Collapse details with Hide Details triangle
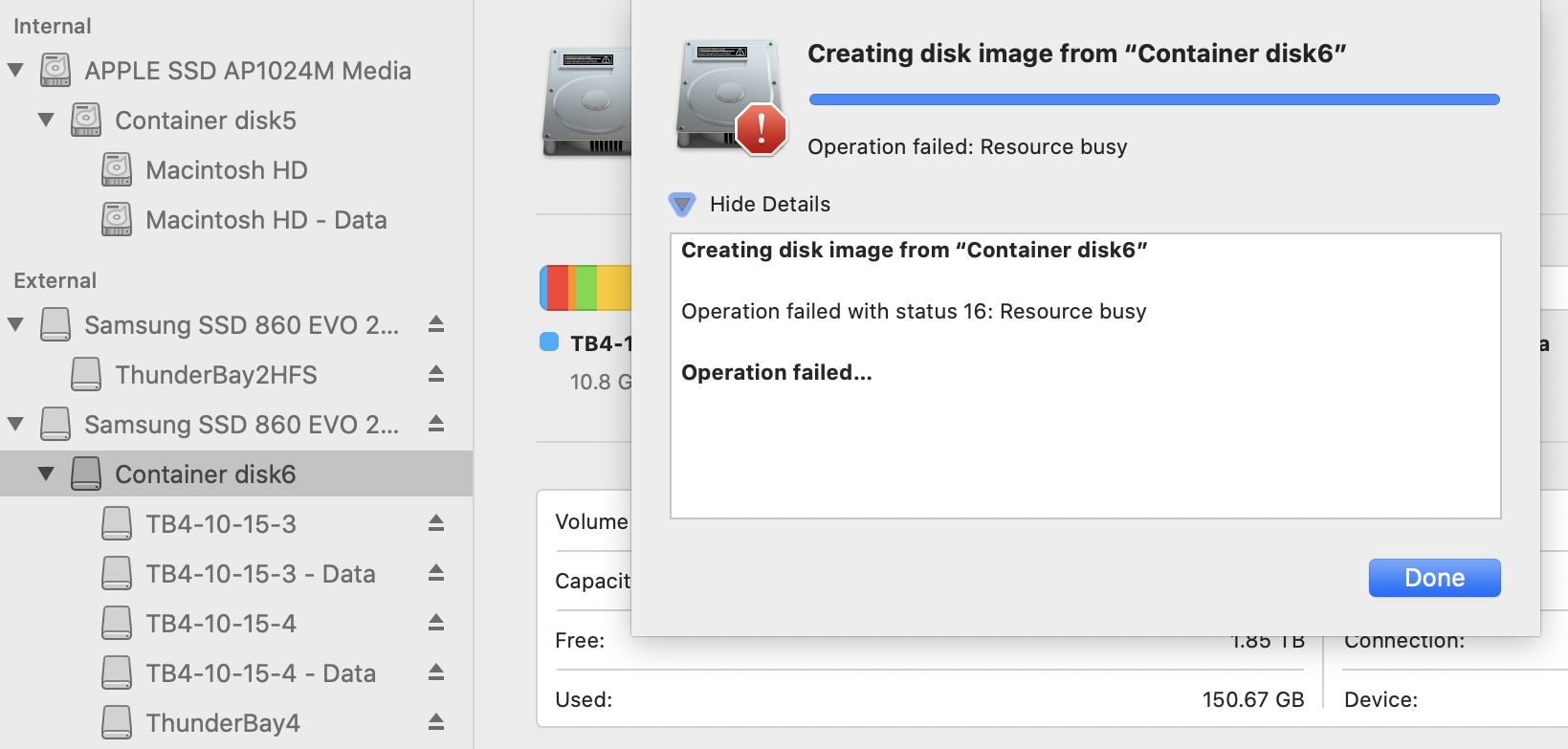 click(x=682, y=204)
